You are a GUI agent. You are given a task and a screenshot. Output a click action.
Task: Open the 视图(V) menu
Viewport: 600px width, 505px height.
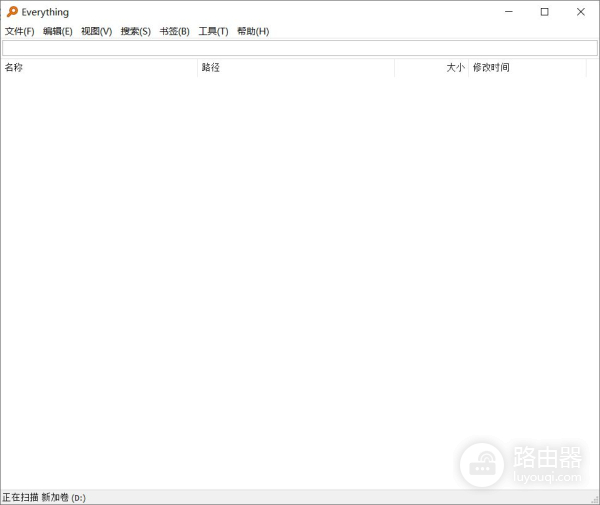96,31
